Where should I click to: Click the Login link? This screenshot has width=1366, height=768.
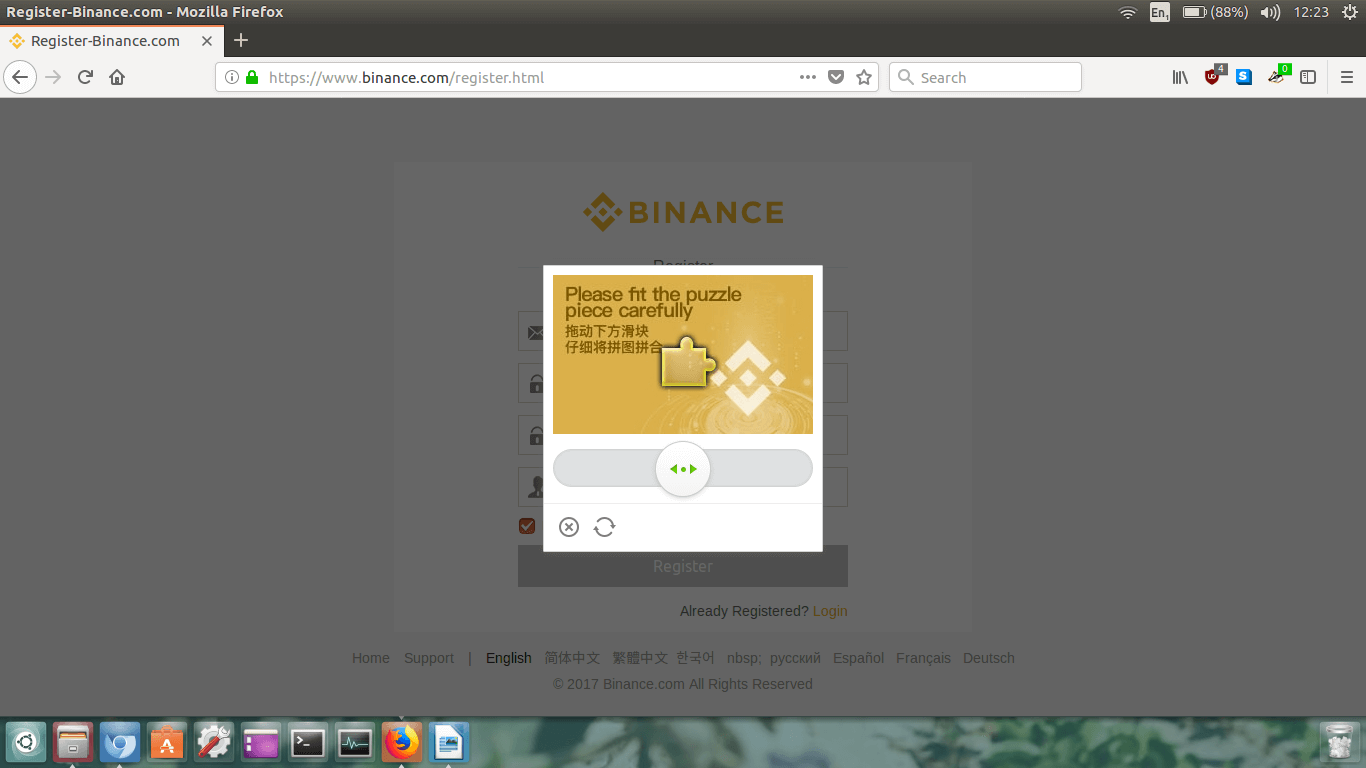click(830, 611)
